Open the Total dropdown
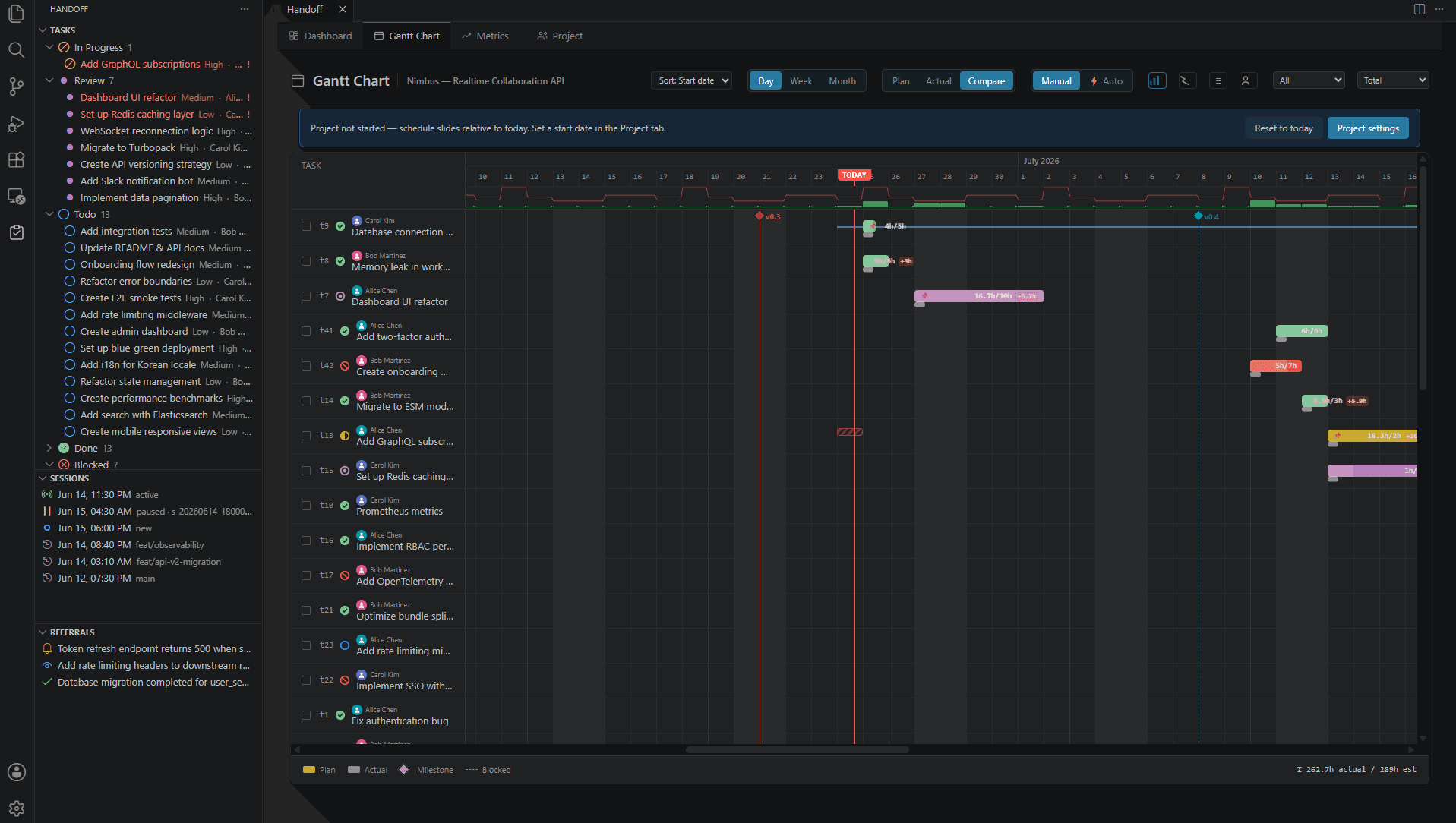 click(1393, 80)
